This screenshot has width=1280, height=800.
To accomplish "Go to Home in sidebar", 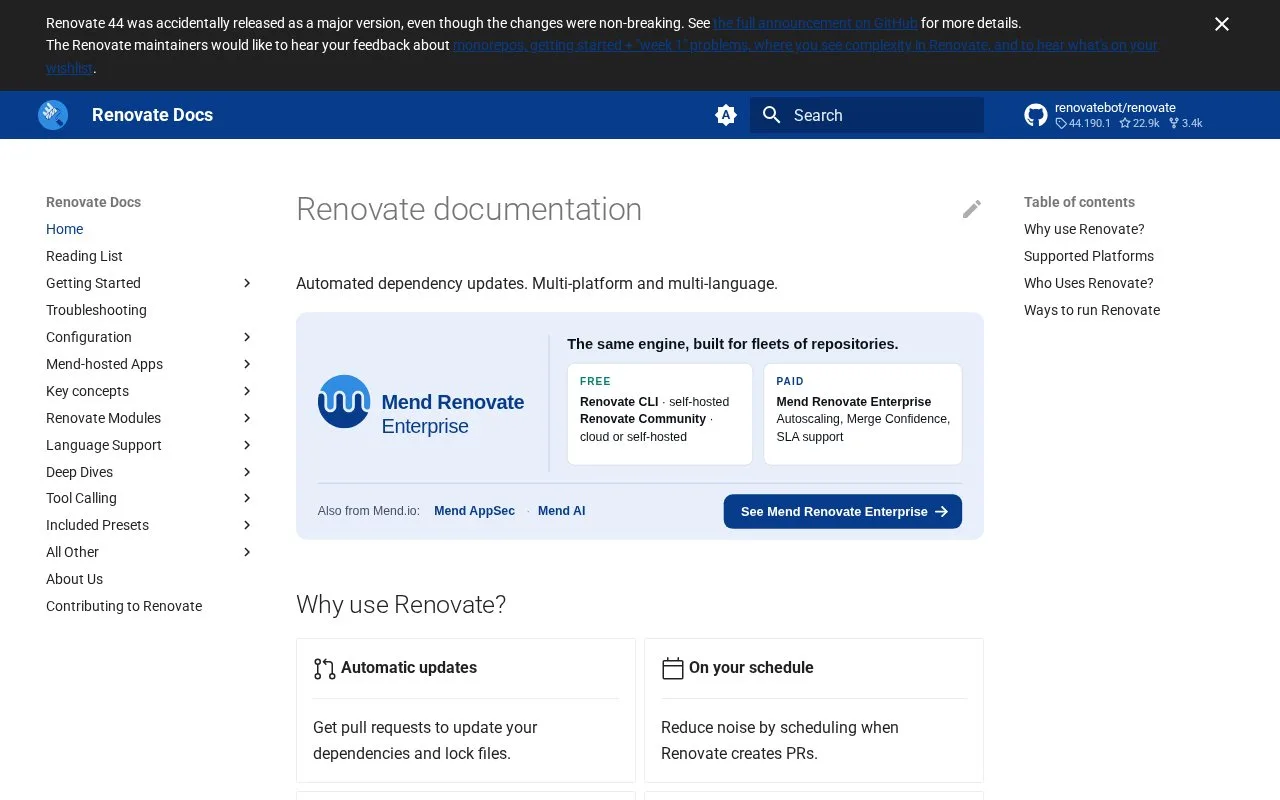I will [64, 229].
